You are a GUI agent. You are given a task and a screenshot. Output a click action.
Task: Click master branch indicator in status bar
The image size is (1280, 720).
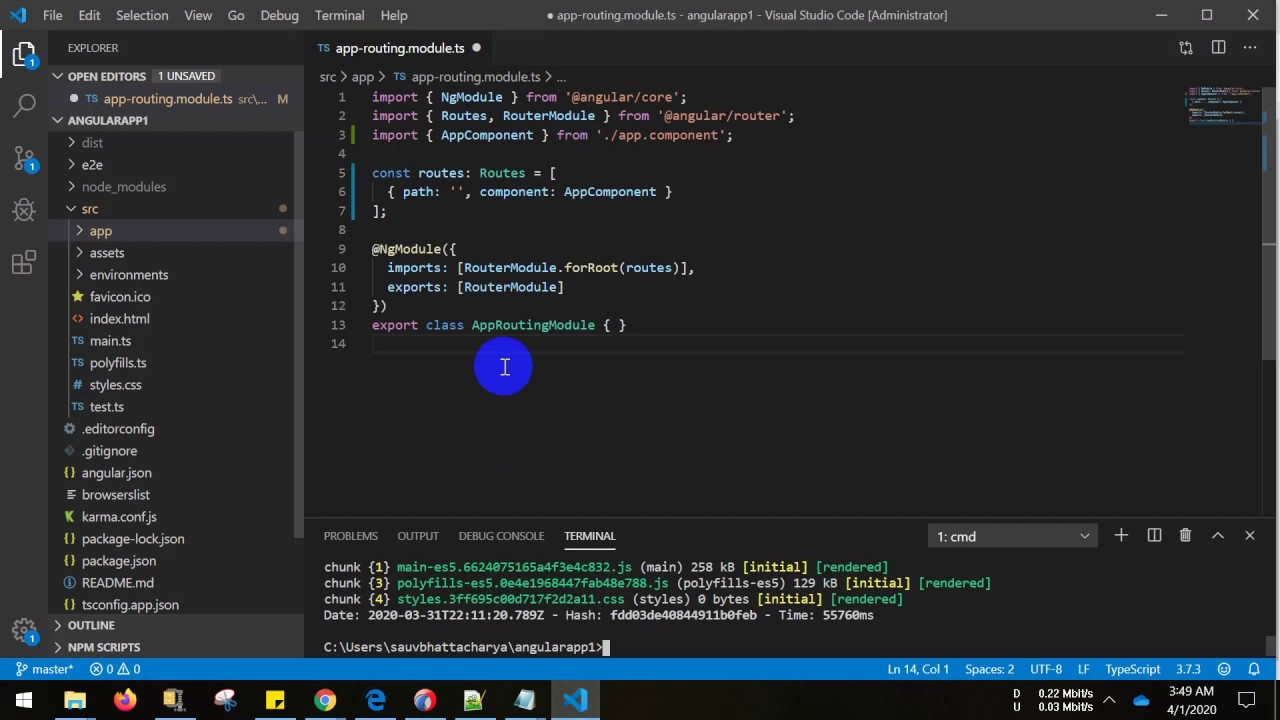pos(45,669)
